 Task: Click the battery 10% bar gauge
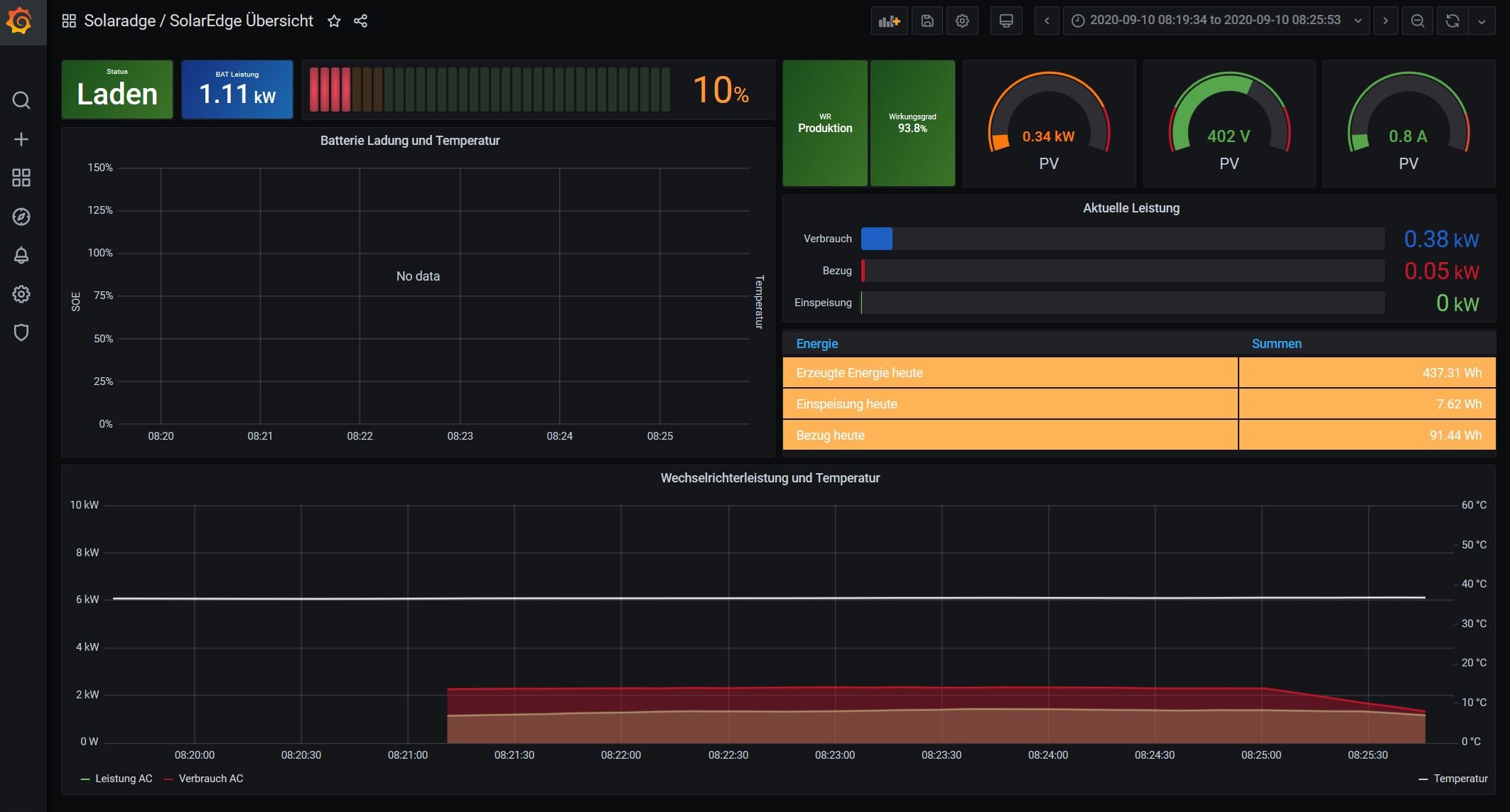[x=490, y=90]
